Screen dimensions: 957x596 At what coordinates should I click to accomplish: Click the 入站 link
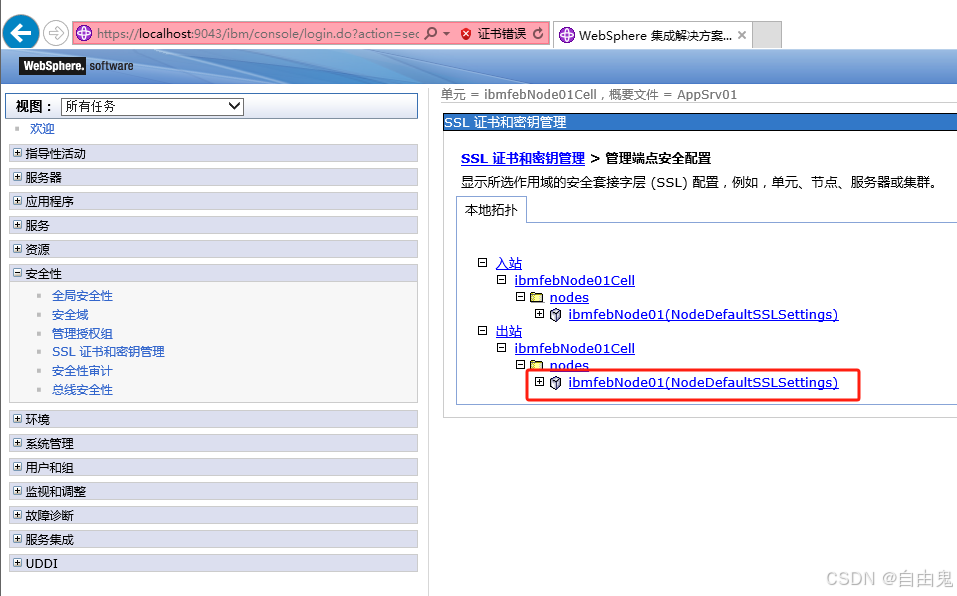pyautogui.click(x=508, y=264)
